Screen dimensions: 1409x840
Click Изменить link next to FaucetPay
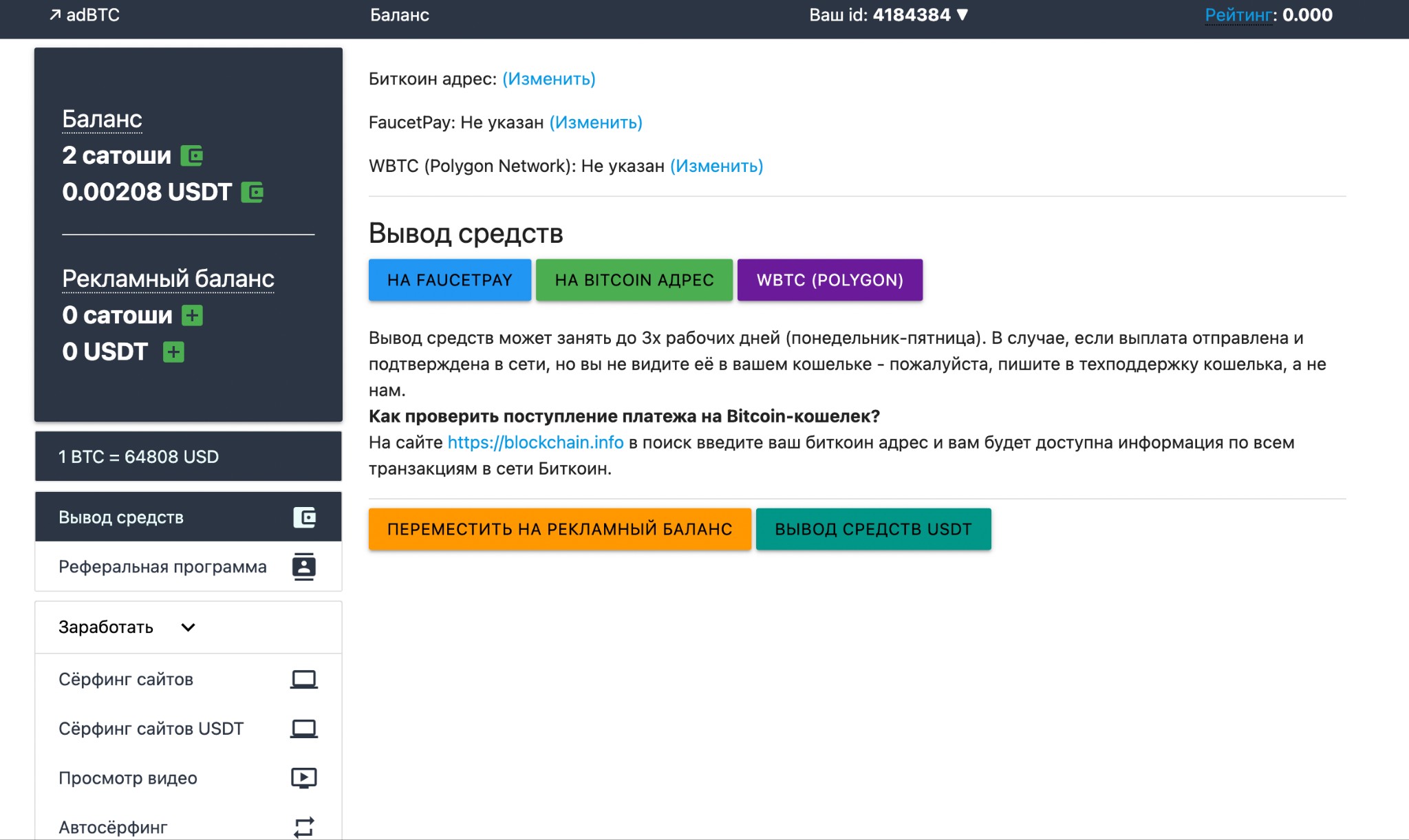point(596,122)
